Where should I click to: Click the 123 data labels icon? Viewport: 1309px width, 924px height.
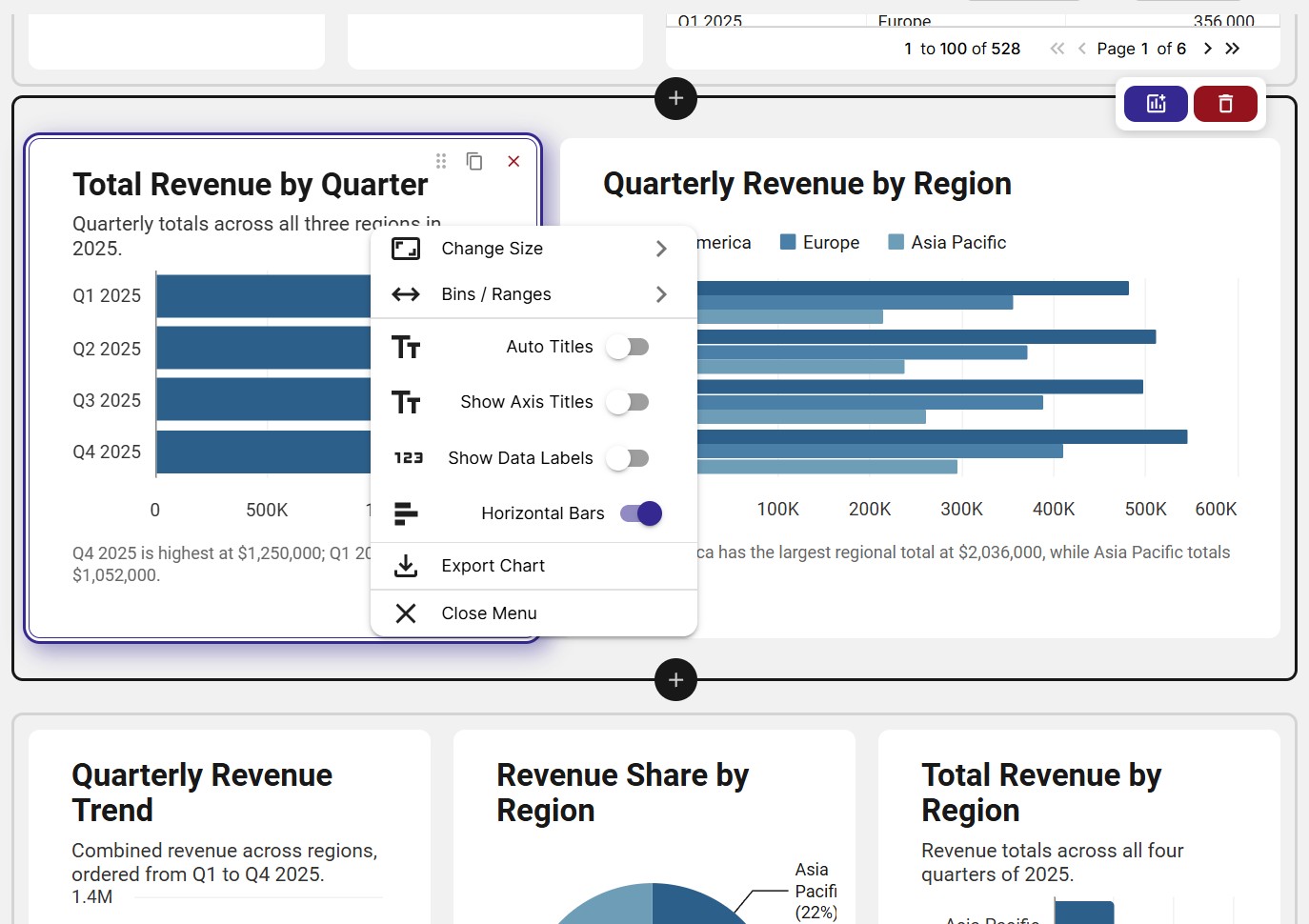point(408,458)
